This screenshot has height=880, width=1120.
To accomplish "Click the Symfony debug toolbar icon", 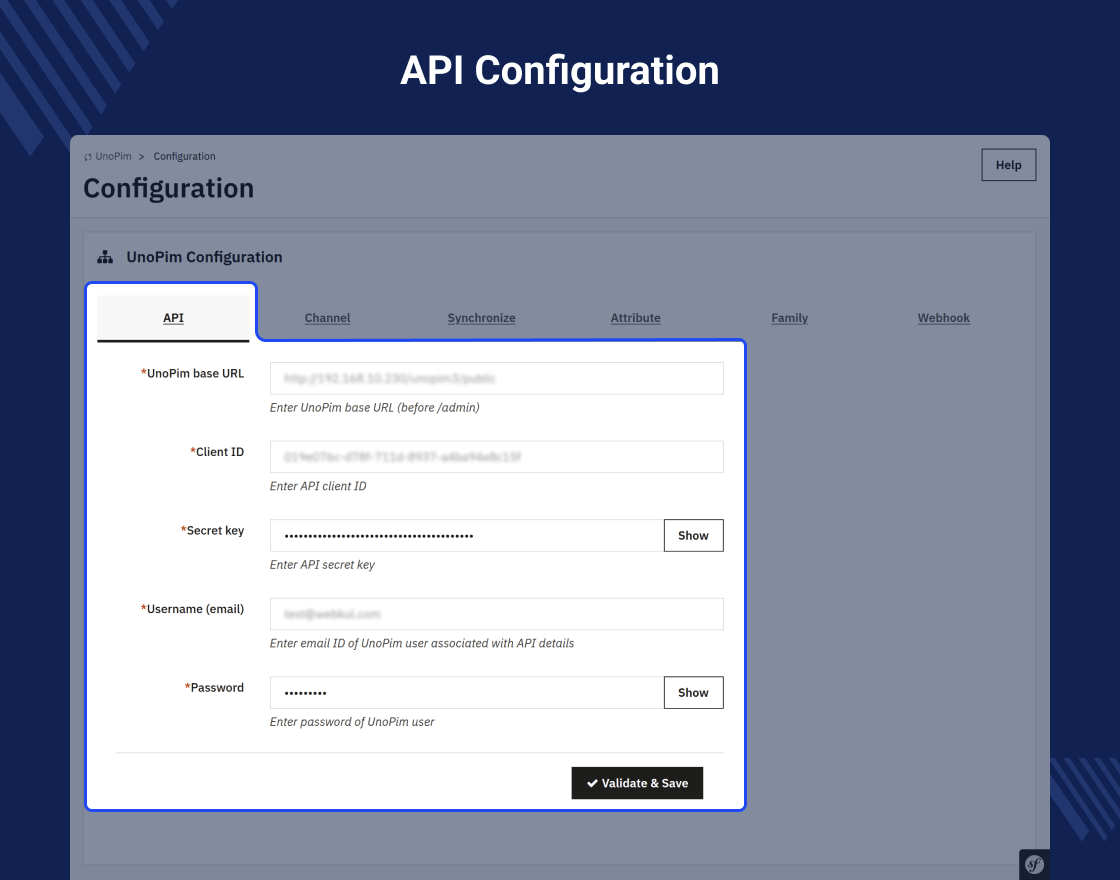I will coord(1034,865).
